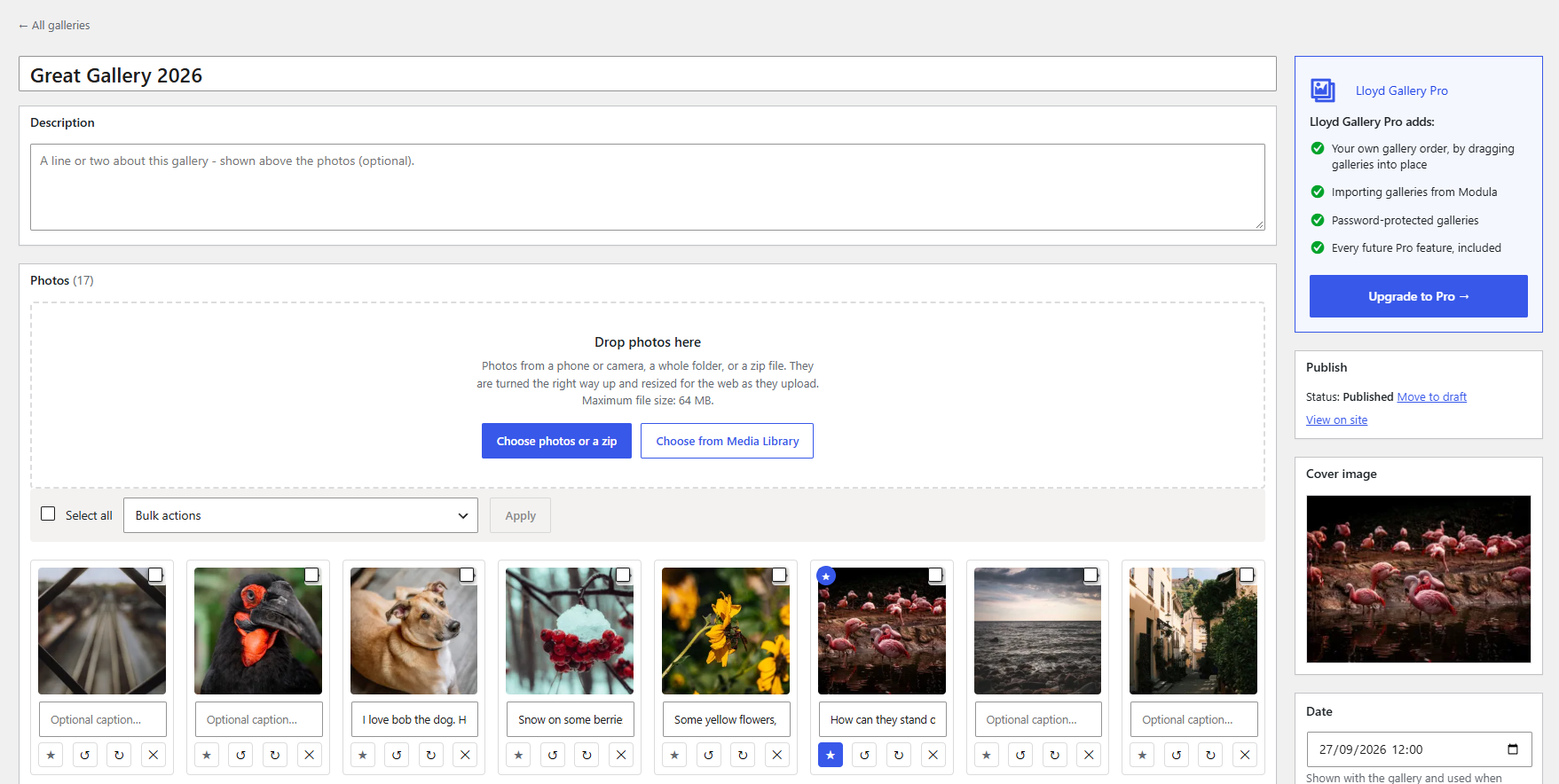Click the Move to draft link
The image size is (1559, 784).
click(1431, 396)
